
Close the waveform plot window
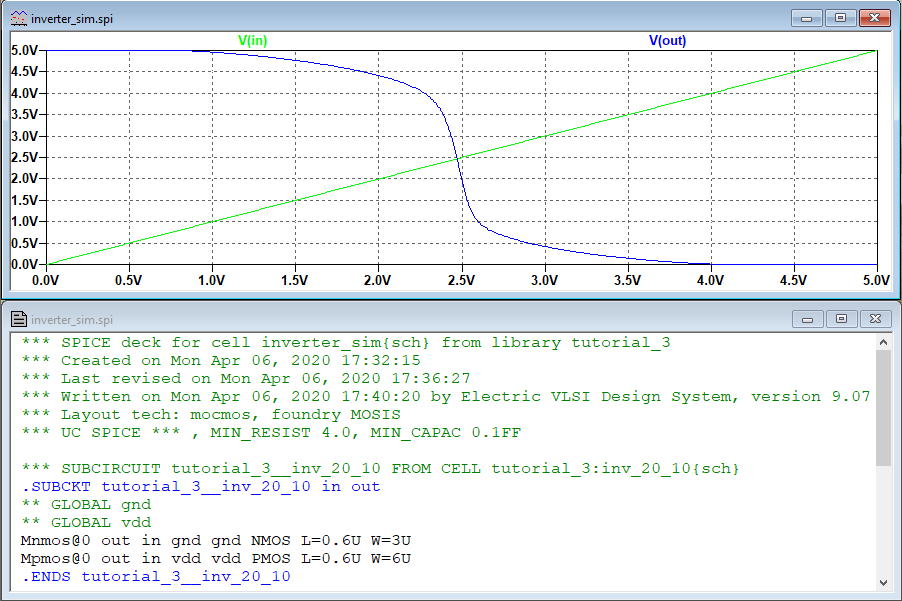point(874,18)
